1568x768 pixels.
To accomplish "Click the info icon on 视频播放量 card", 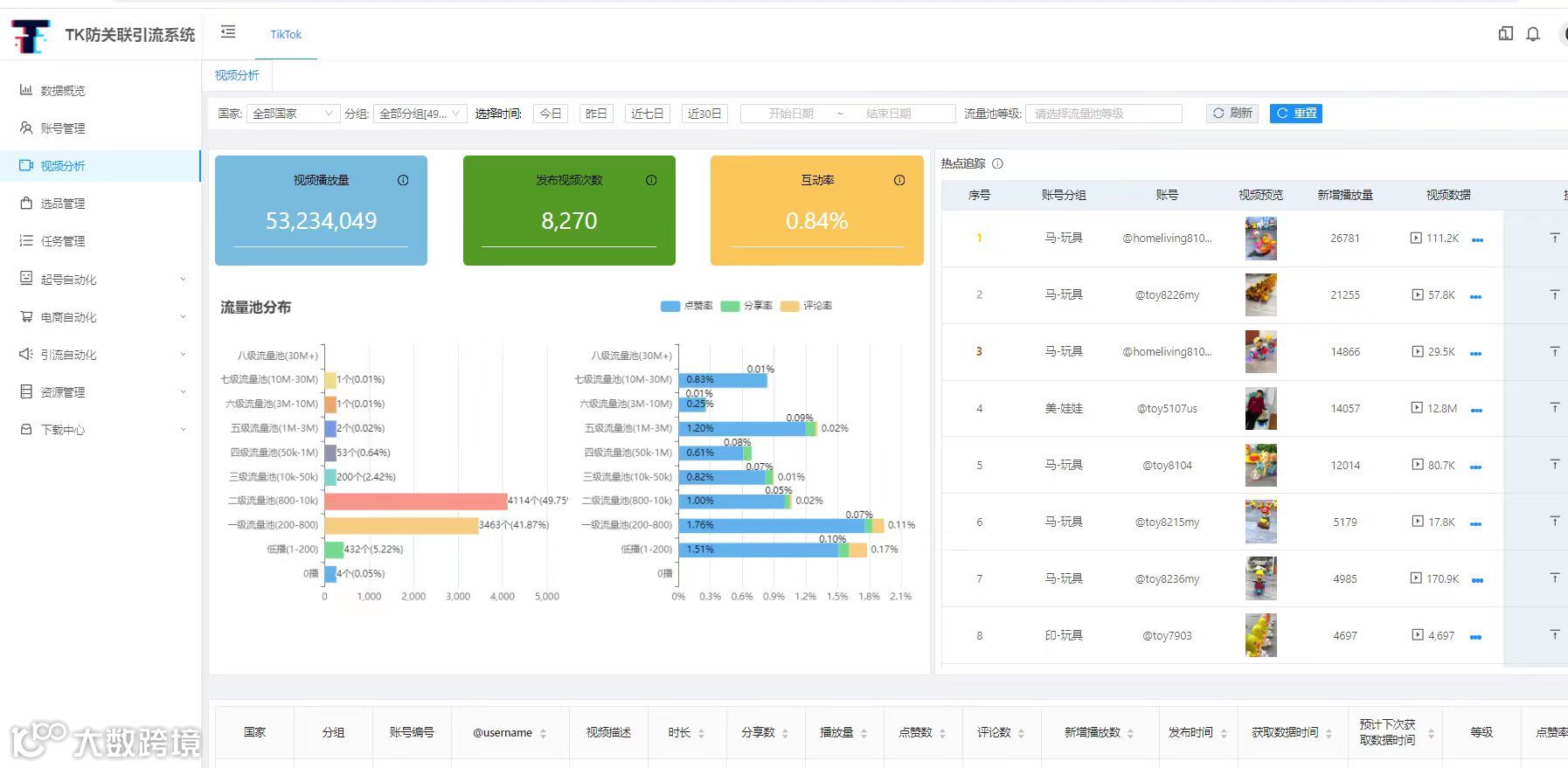I will 403,180.
